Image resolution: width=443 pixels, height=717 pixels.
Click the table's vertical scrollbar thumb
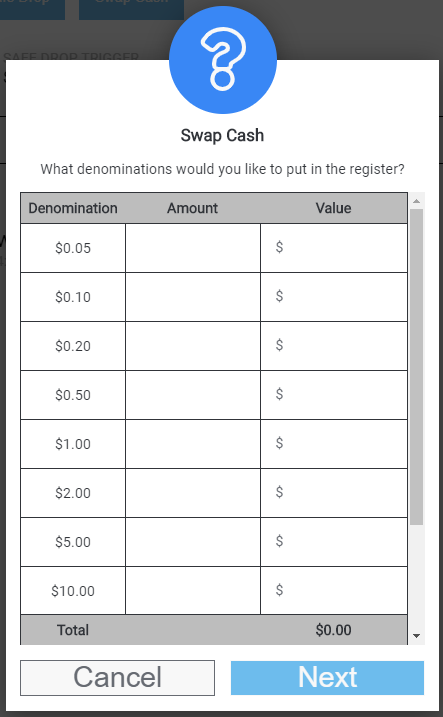click(416, 367)
